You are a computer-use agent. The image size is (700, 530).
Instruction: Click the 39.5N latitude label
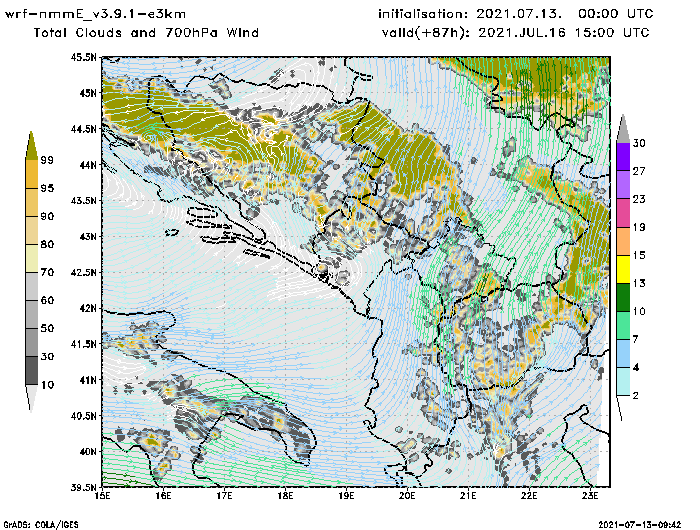(x=83, y=487)
